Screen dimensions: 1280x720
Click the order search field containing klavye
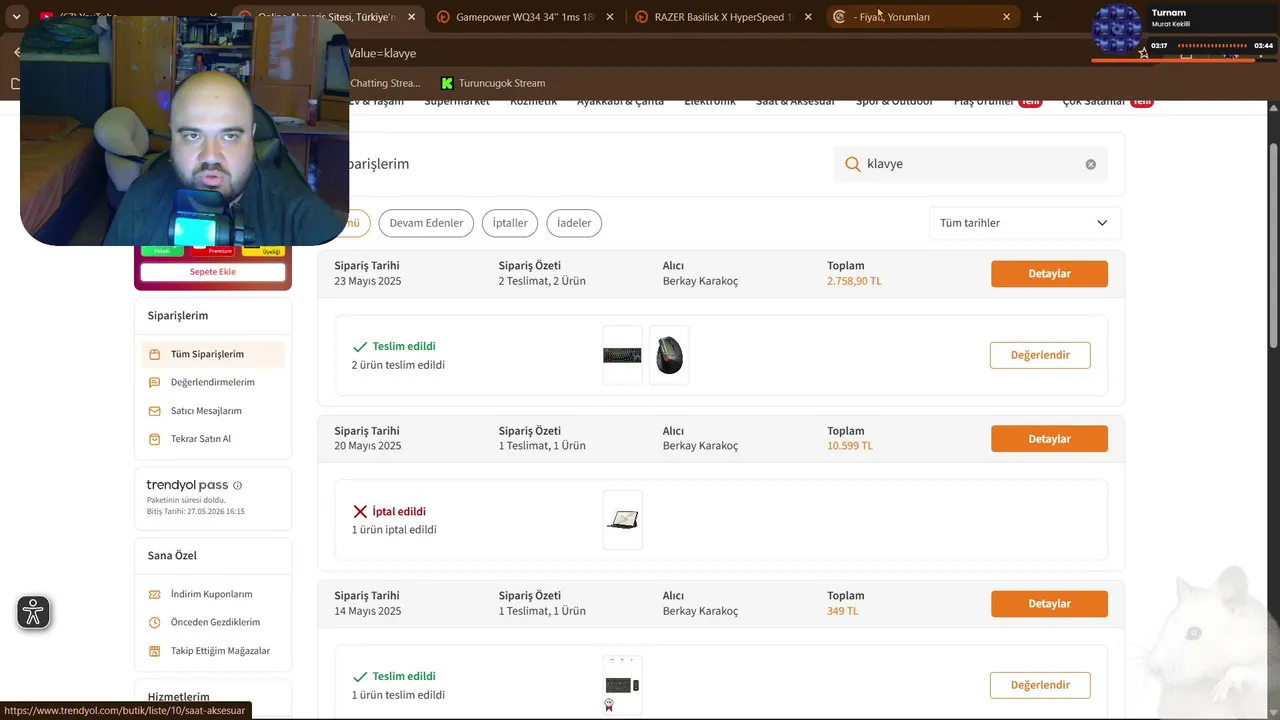coord(970,164)
